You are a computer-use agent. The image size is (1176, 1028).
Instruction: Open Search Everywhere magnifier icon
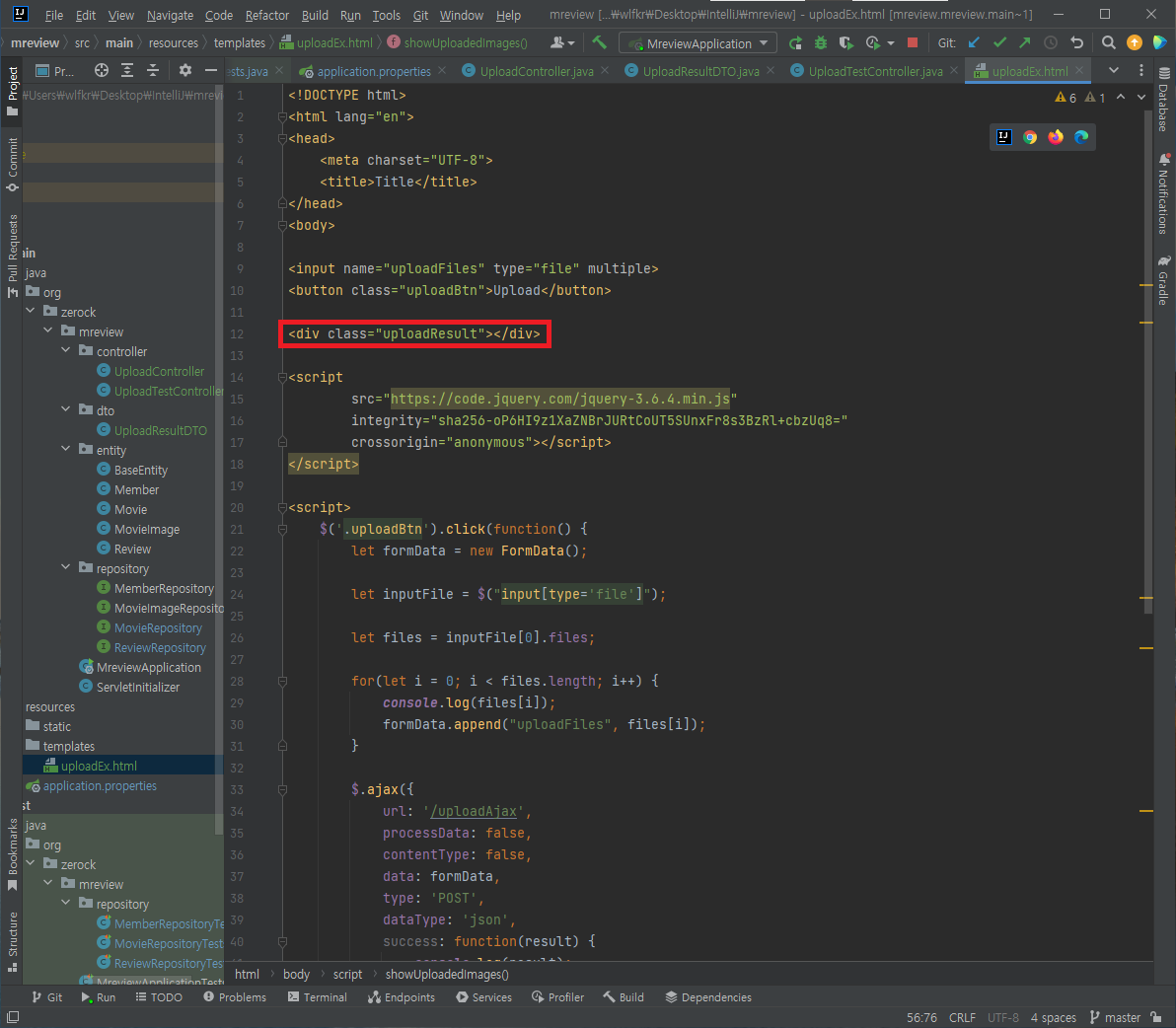point(1109,42)
